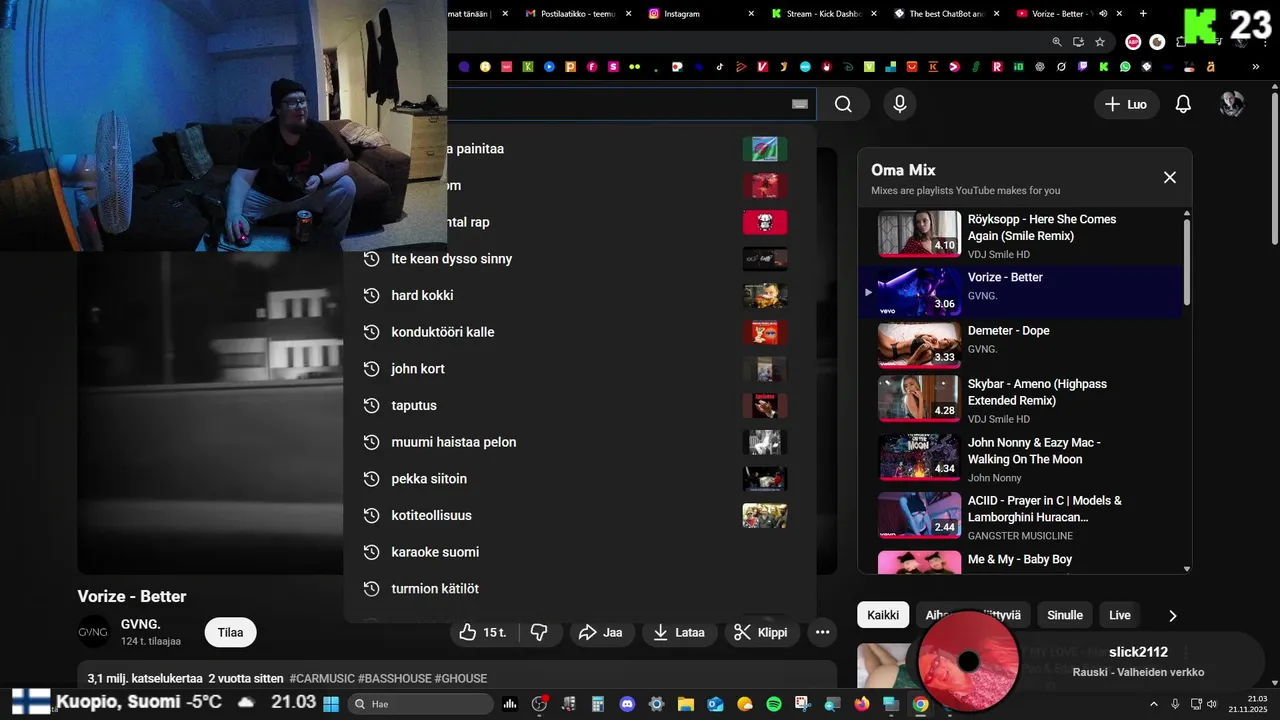Play Skybar - Ameno from the mix
This screenshot has height=720, width=1280.
click(1020, 400)
